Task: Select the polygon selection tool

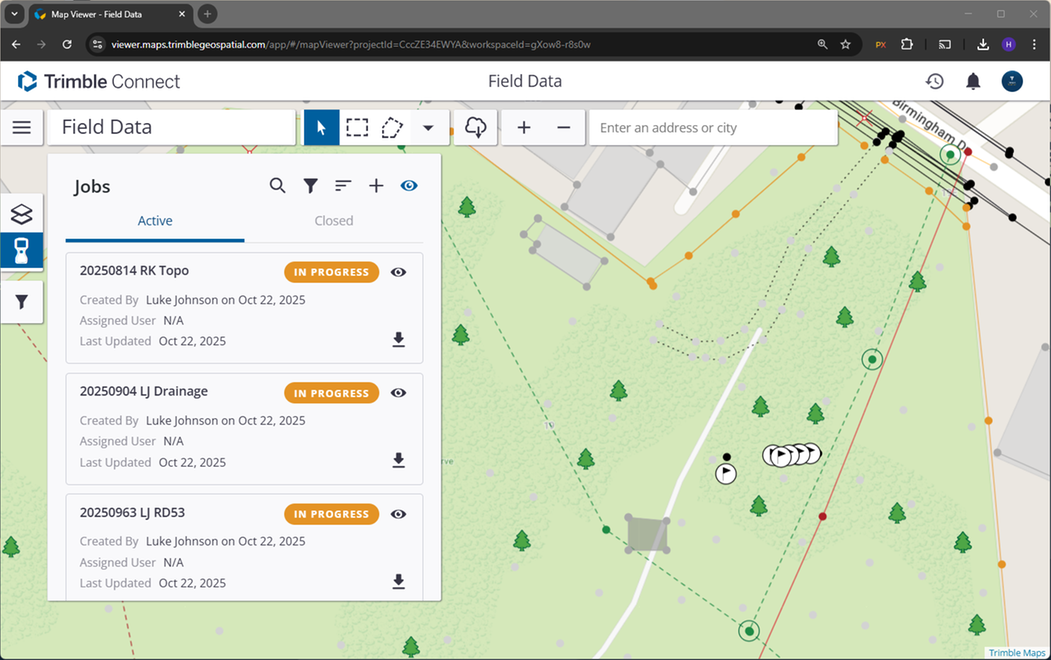Action: [x=392, y=128]
